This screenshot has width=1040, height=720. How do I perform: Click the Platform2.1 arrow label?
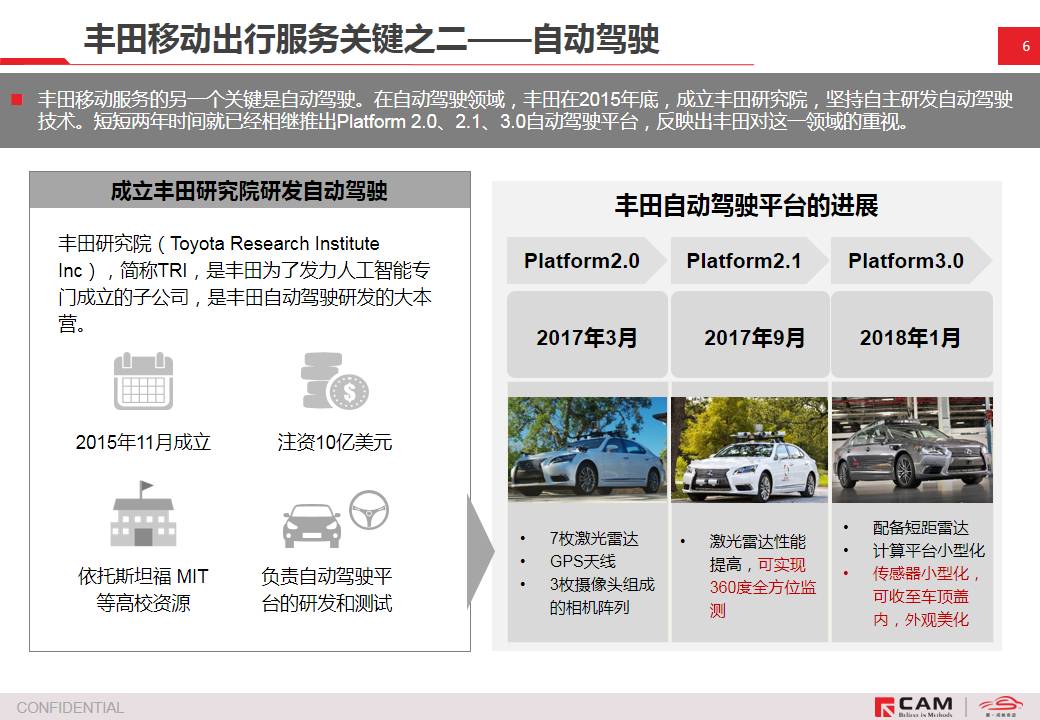click(x=748, y=261)
